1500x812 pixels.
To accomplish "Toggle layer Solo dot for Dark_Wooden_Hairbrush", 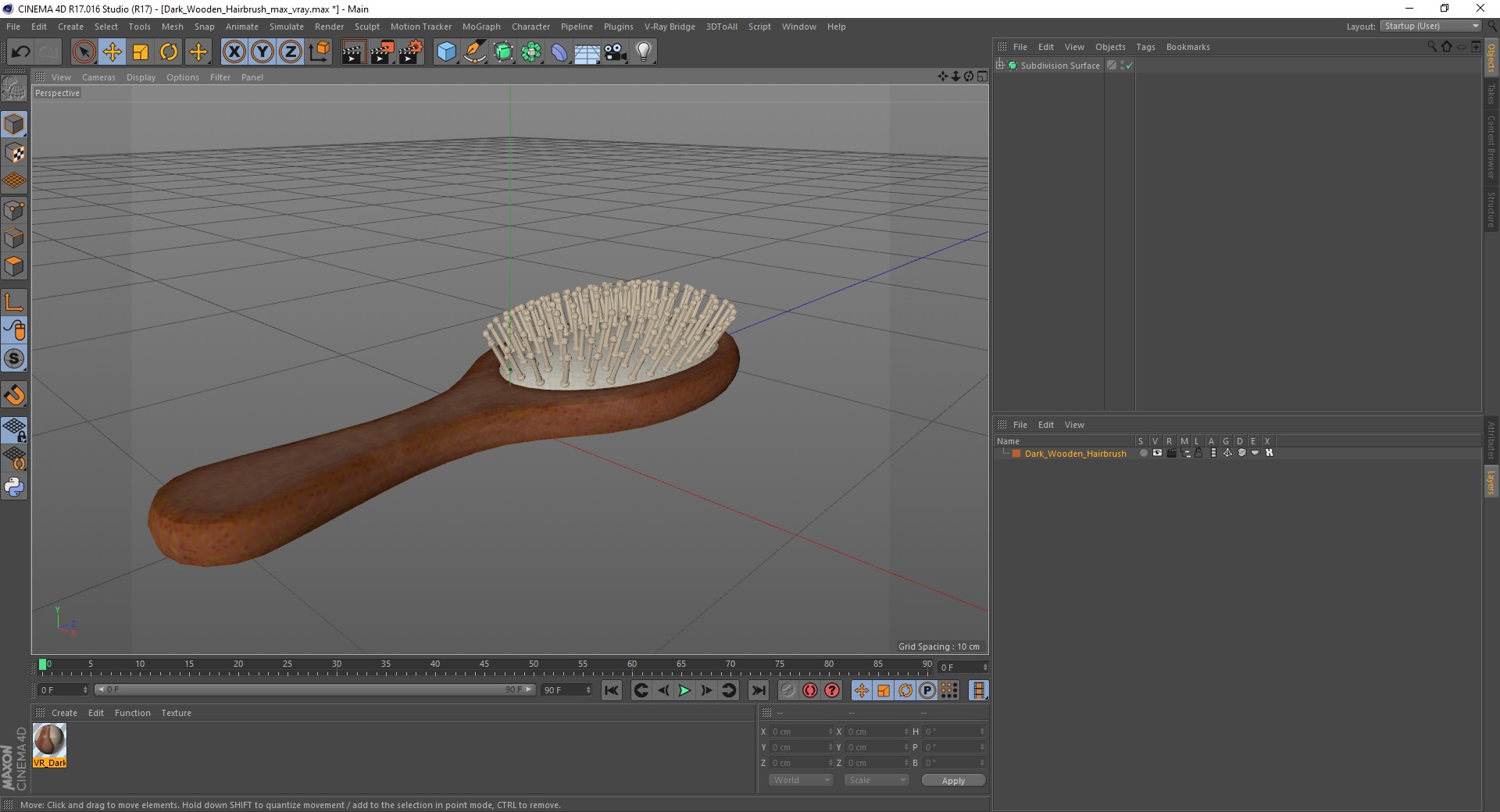I will pos(1143,454).
